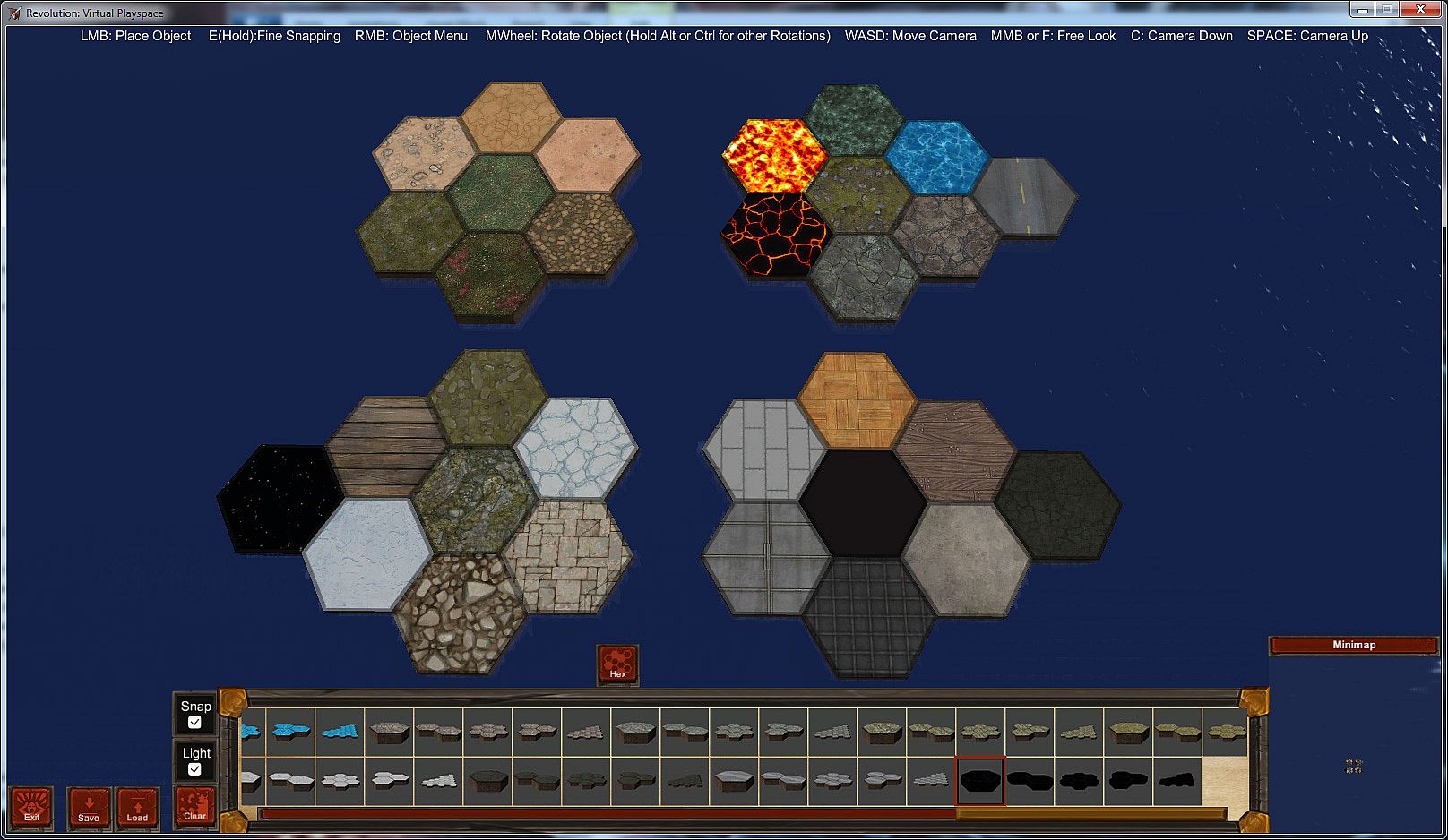
Task: Select the tan cobblestone seven-hex cluster
Action: click(487, 733)
